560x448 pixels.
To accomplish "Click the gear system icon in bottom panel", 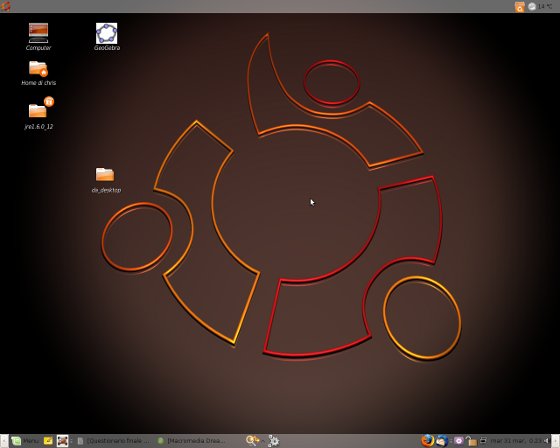I will click(274, 441).
